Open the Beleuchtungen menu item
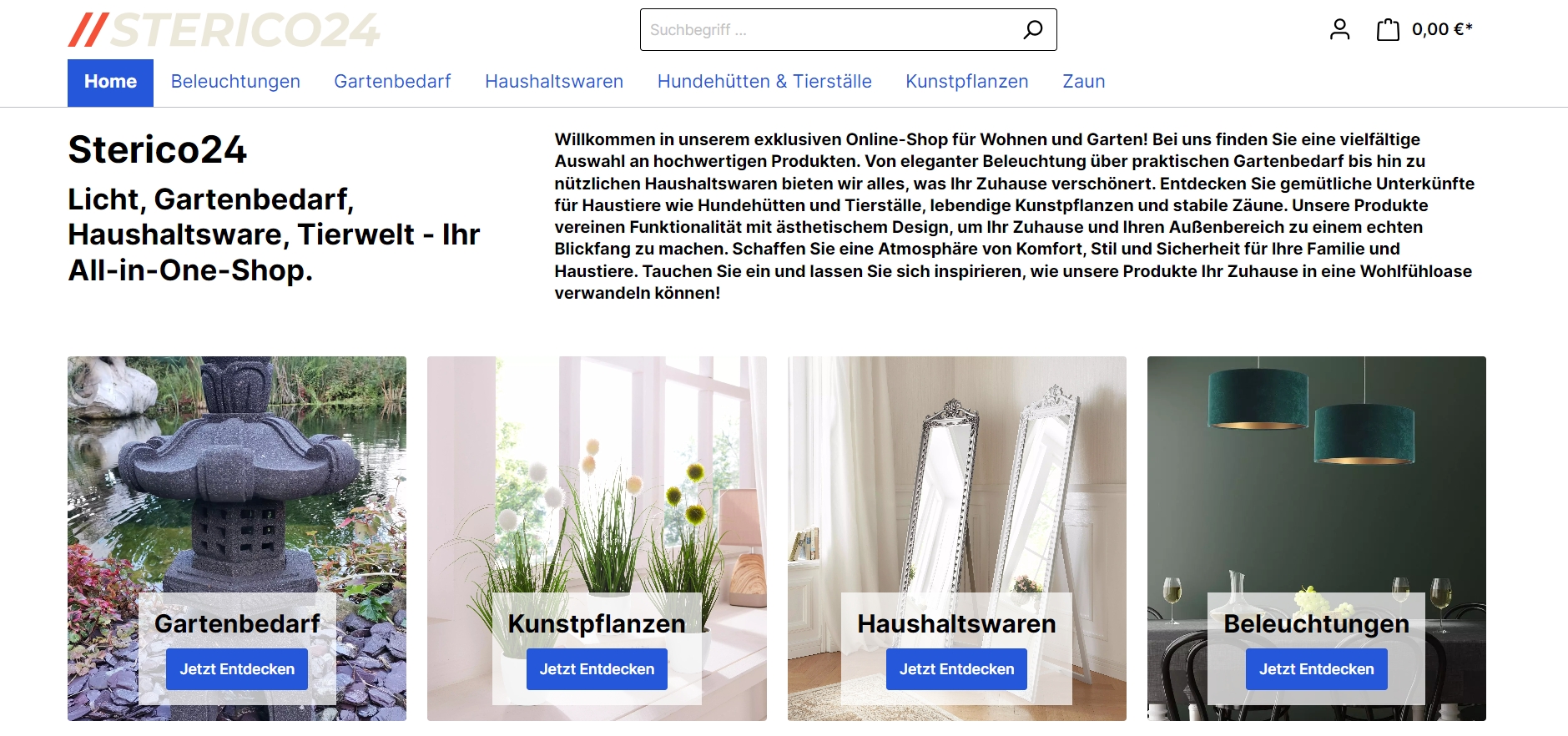This screenshot has width=1568, height=736. [235, 82]
